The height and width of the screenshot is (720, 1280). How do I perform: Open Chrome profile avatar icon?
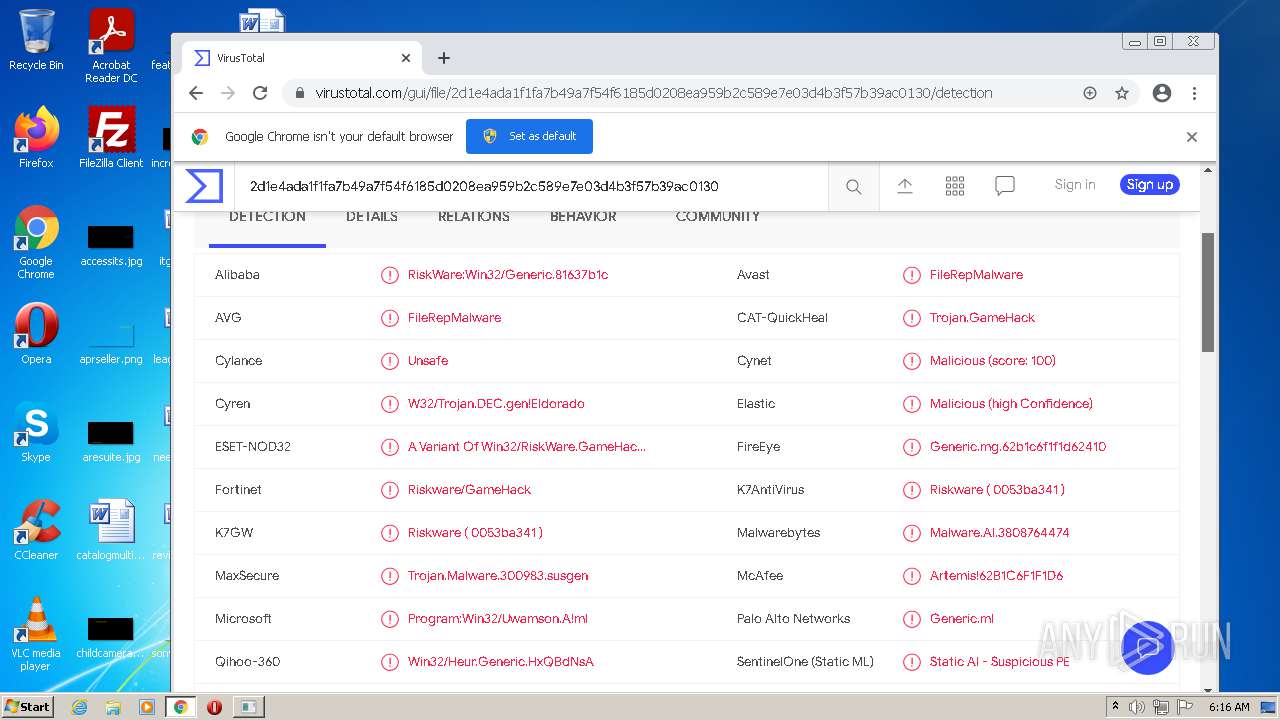(x=1161, y=93)
